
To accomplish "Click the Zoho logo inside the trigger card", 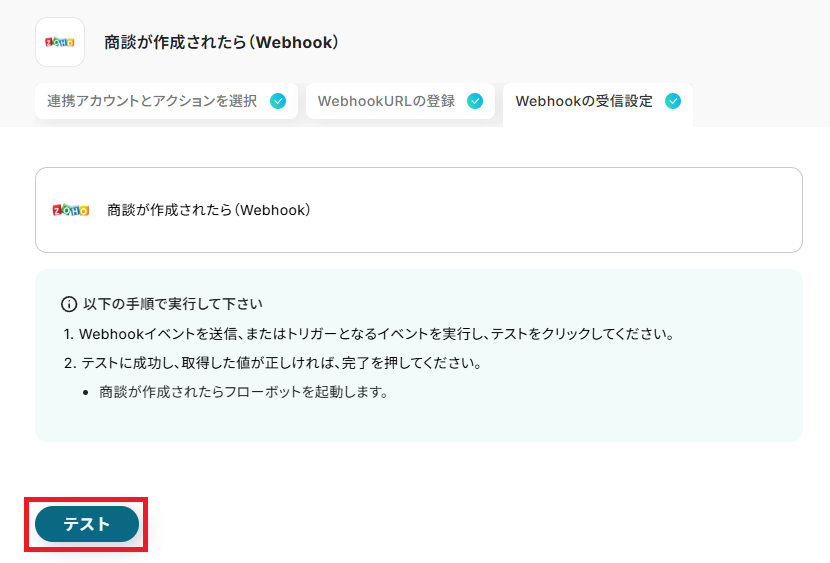I will [70, 210].
